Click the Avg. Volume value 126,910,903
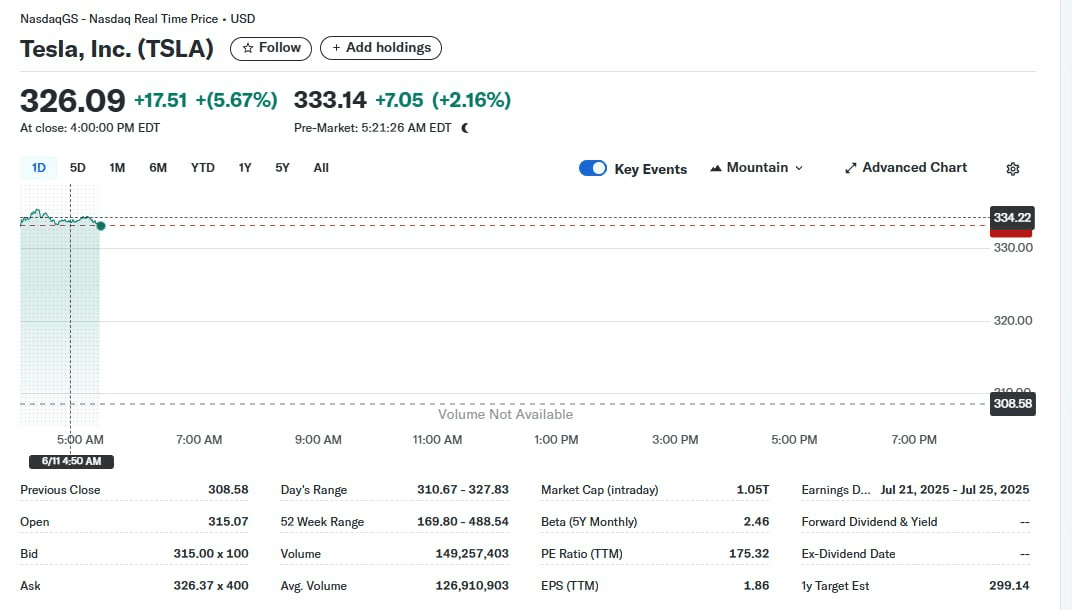The height and width of the screenshot is (610, 1072). pyautogui.click(x=472, y=585)
